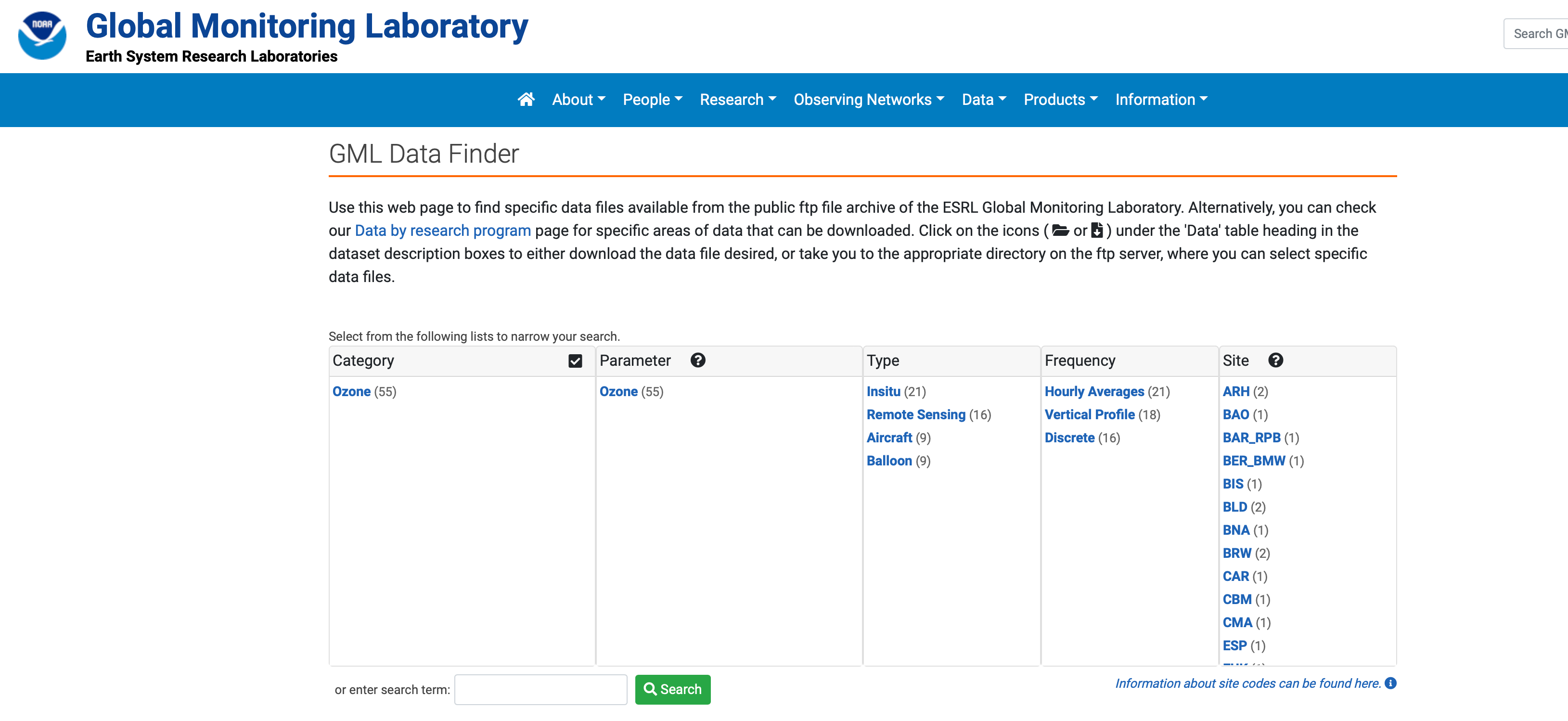This screenshot has height=721, width=1568.
Task: Filter by Remote Sensing type
Action: (915, 415)
